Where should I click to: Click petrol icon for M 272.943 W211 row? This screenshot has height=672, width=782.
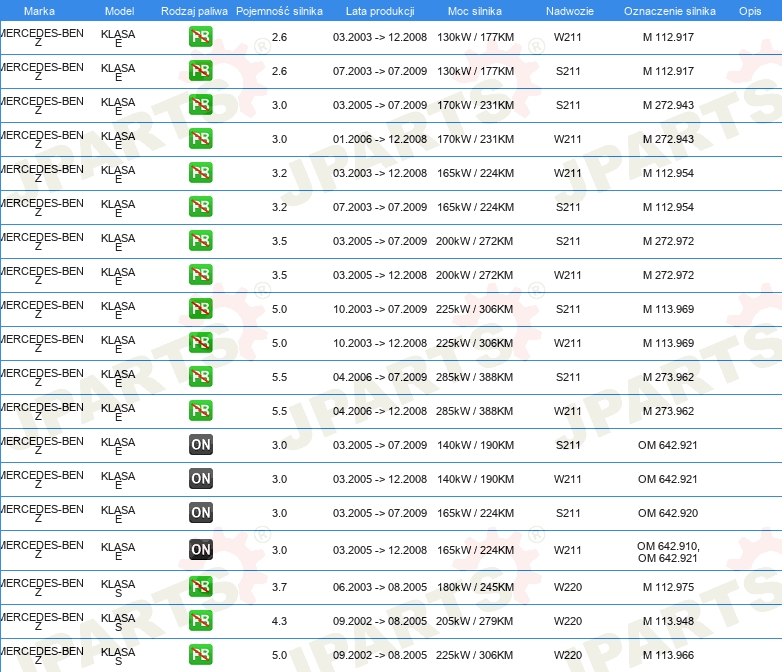tap(200, 139)
